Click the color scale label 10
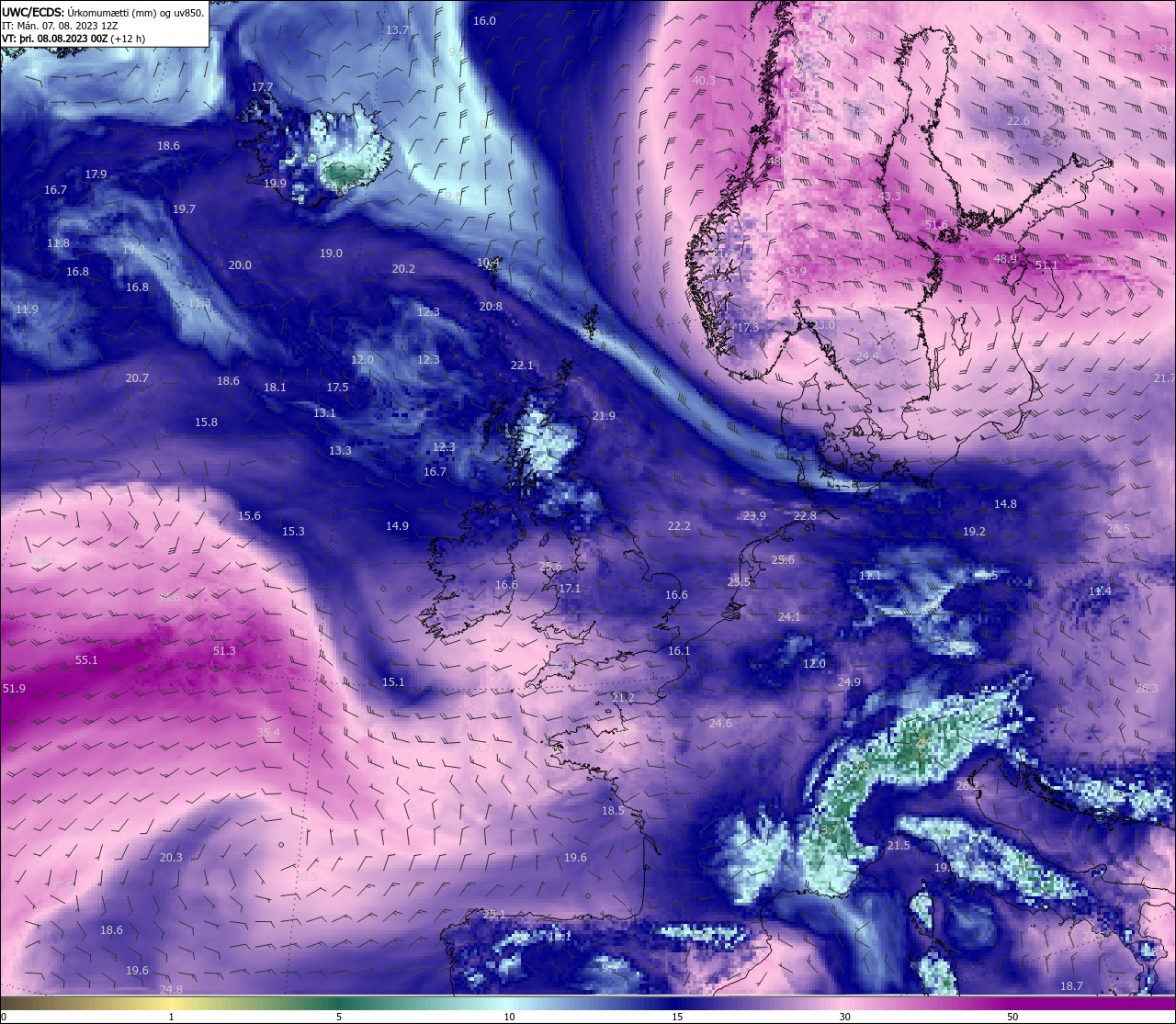 click(508, 1017)
